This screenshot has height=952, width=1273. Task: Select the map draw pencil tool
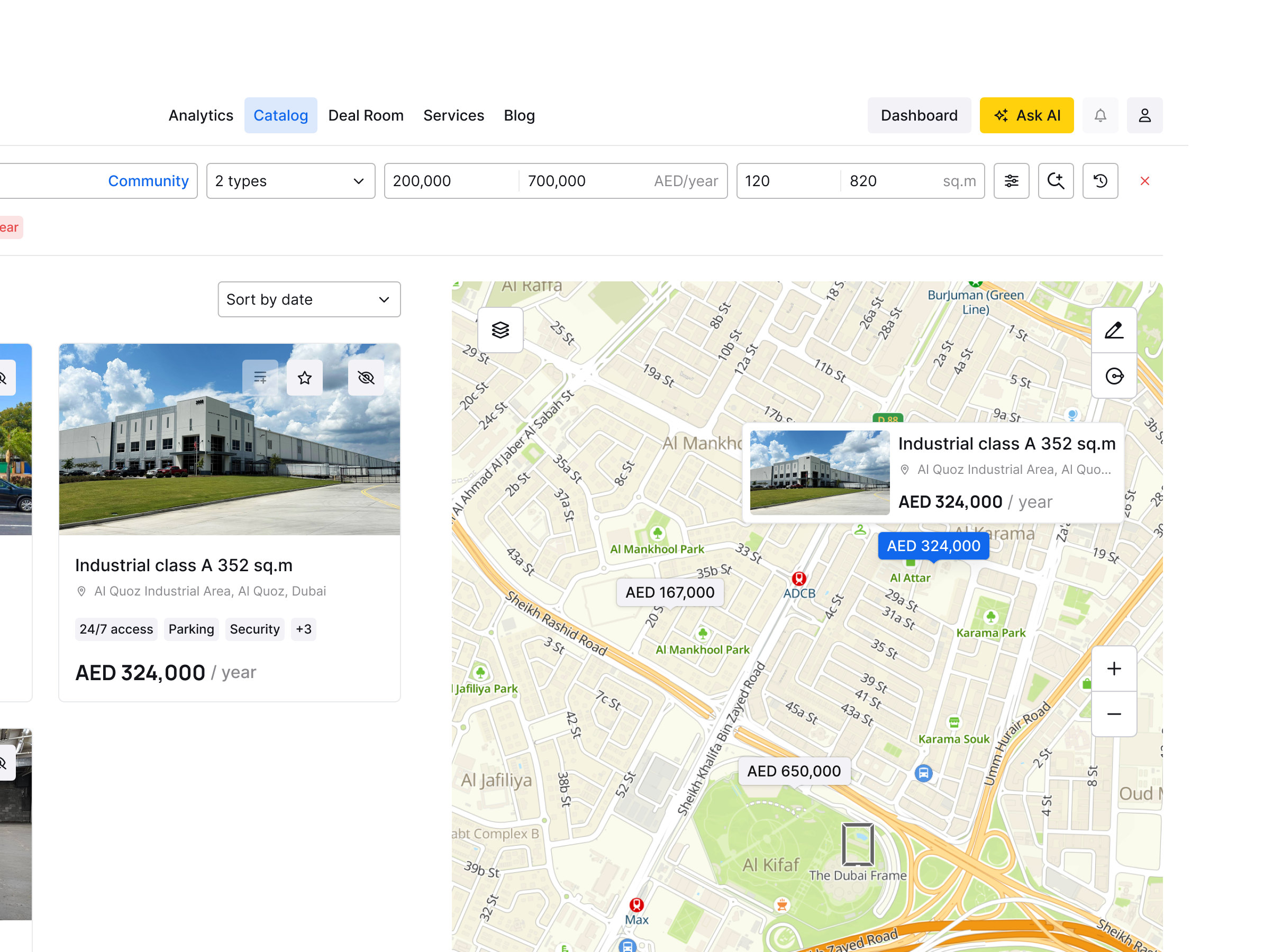pyautogui.click(x=1114, y=330)
